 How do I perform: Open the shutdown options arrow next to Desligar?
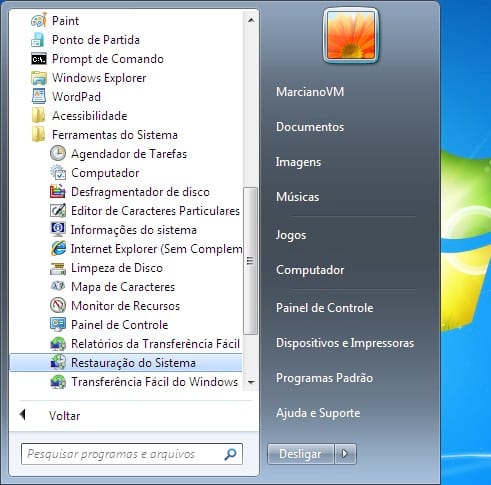pyautogui.click(x=345, y=454)
